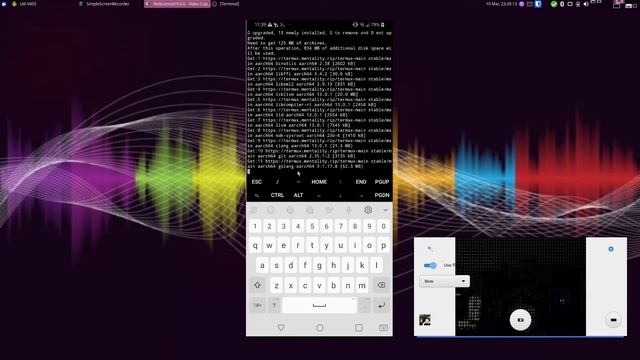Click the round mode button in the camera window's right panel
This screenshot has width=640, height=360.
click(x=613, y=320)
